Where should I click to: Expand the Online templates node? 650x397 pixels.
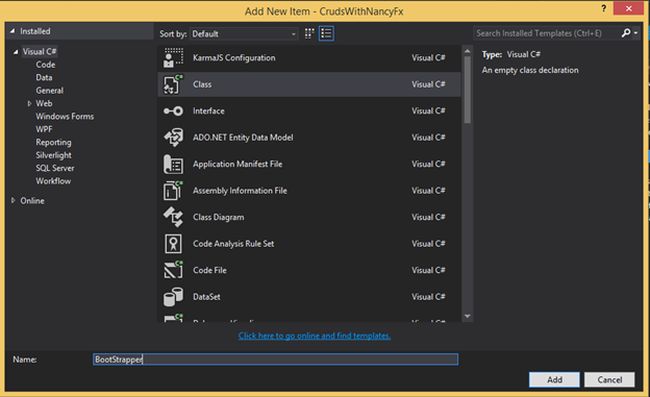13,201
